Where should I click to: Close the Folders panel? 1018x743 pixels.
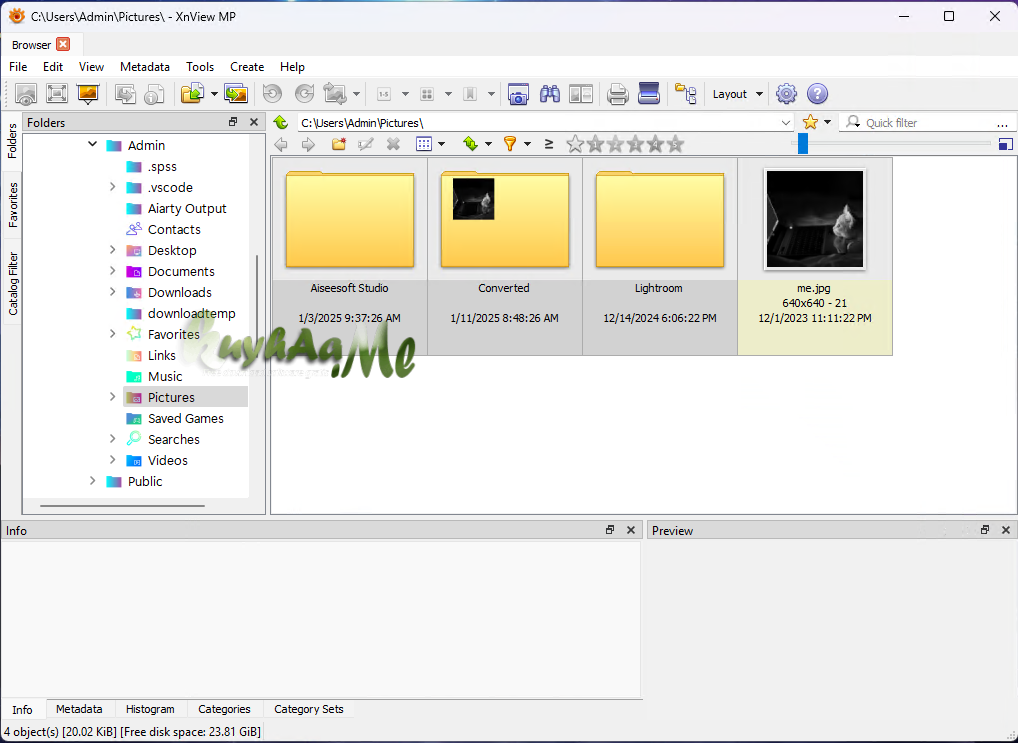tap(254, 122)
